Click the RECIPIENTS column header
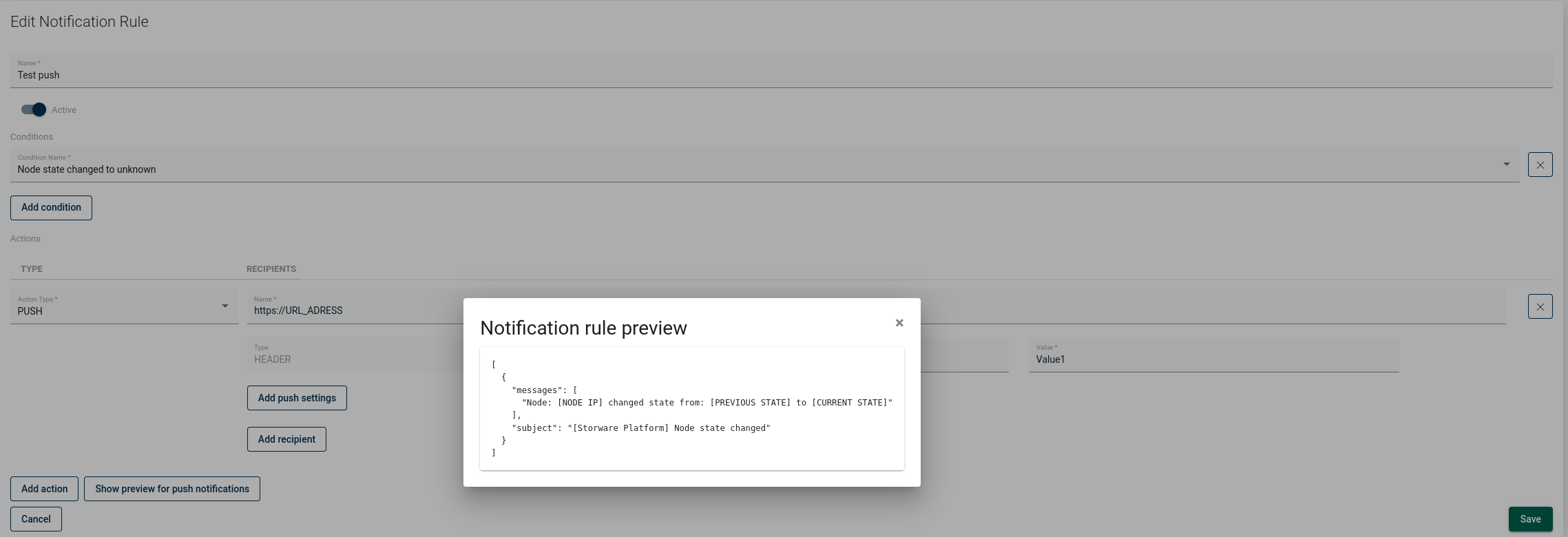Screen dimensions: 1568x537 (x=271, y=269)
